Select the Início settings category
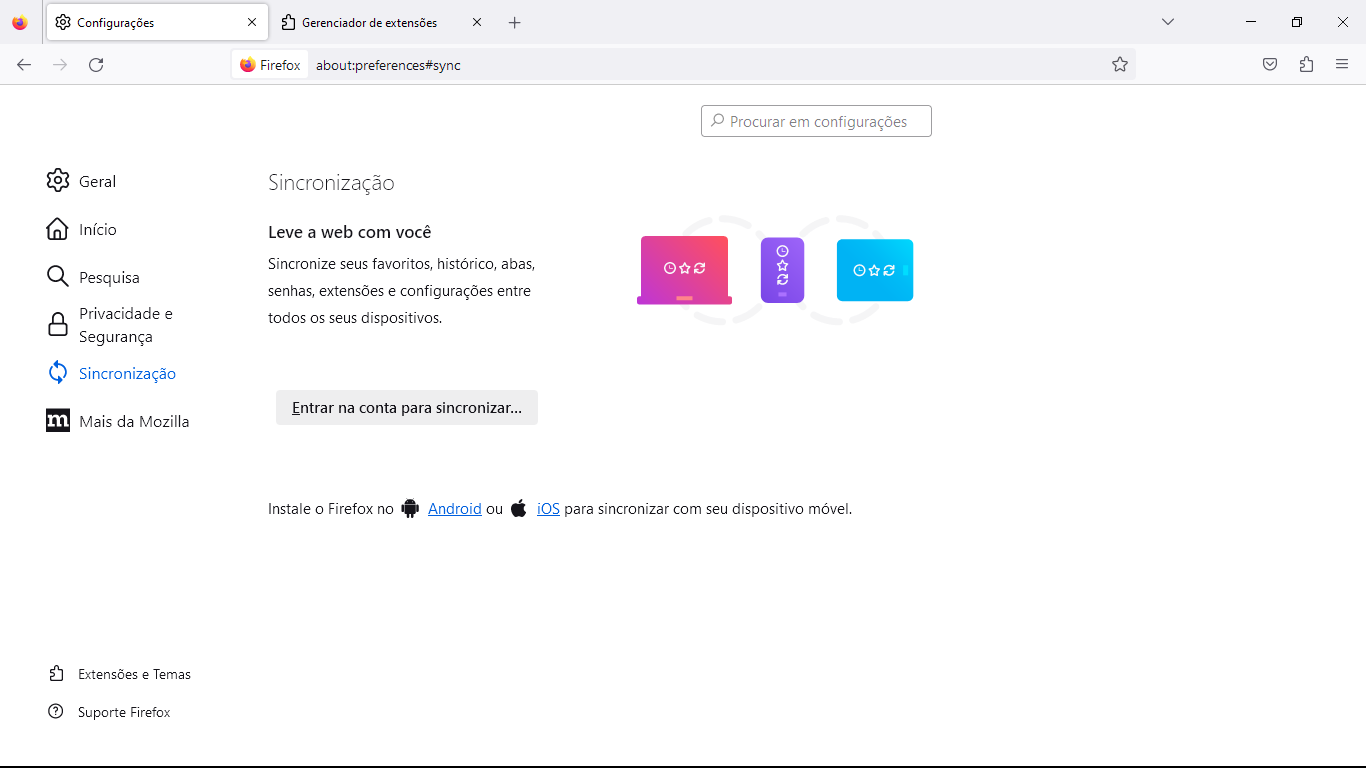The height and width of the screenshot is (768, 1366). tap(97, 229)
